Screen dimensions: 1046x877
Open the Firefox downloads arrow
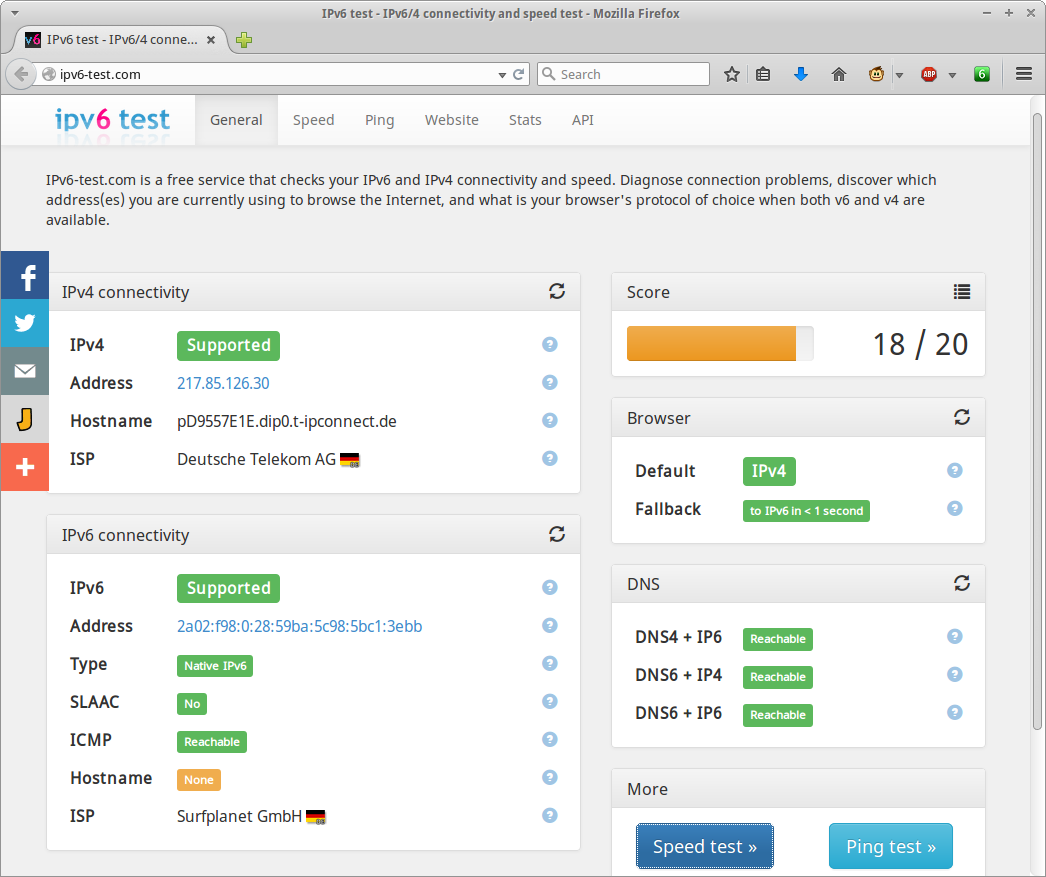click(x=801, y=74)
